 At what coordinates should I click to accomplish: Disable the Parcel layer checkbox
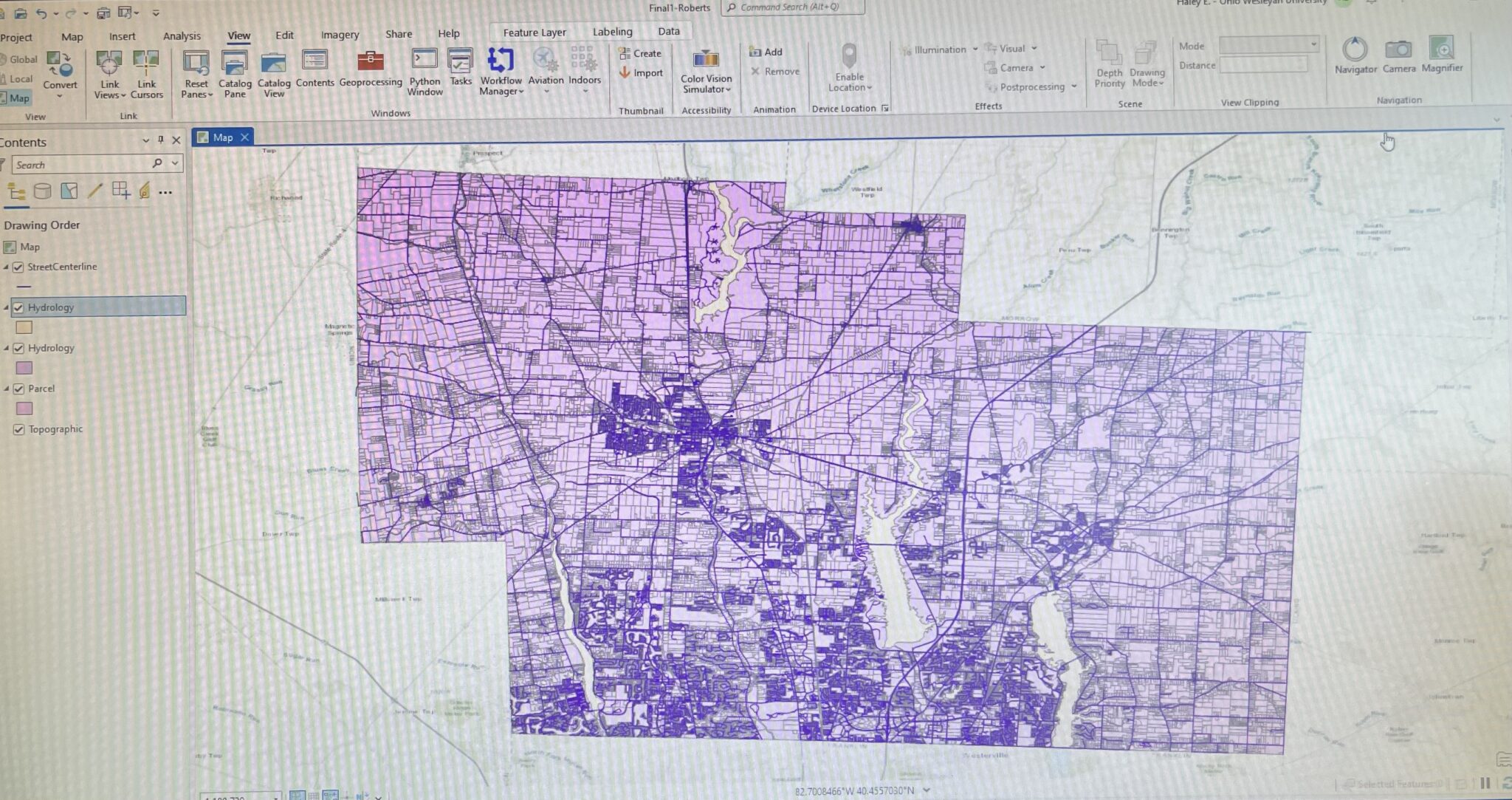point(18,389)
